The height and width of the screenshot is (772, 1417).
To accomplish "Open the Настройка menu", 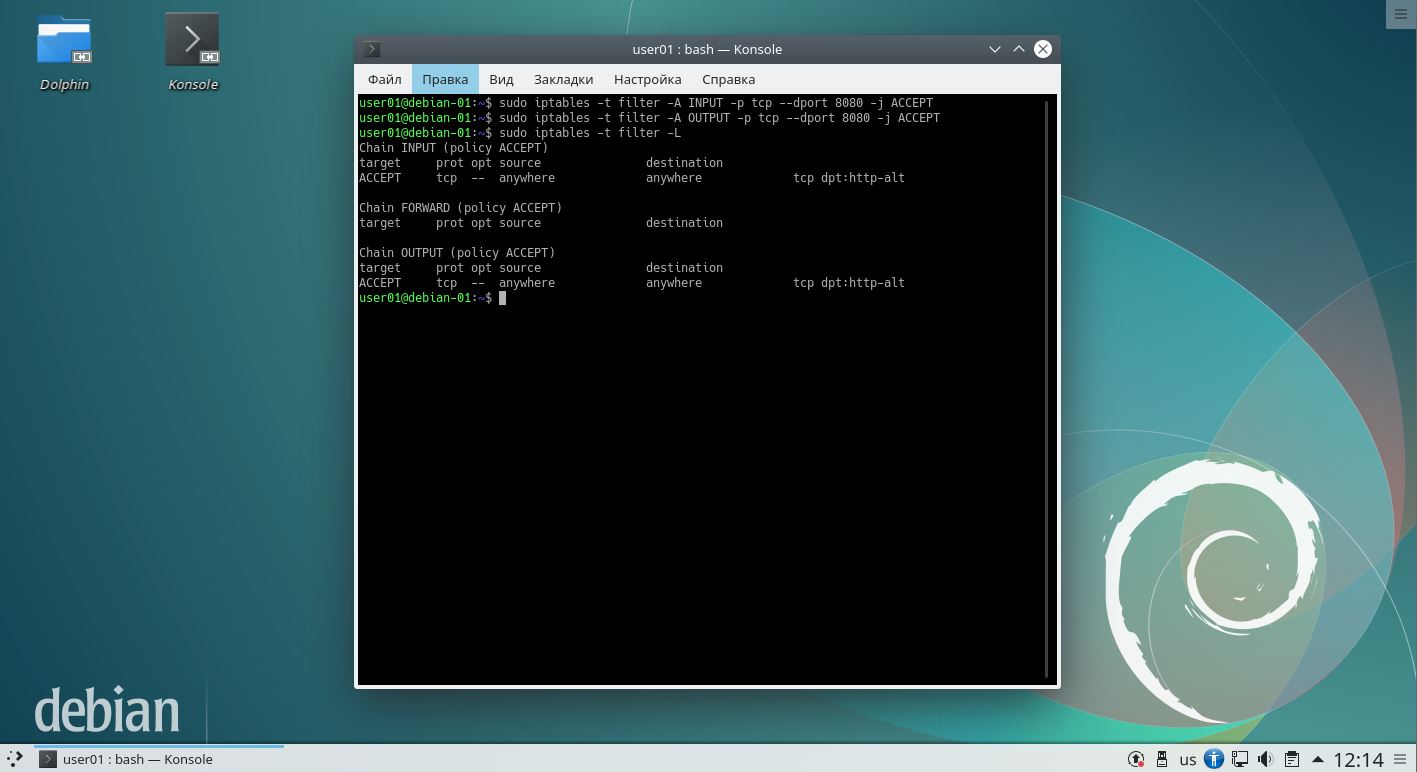I will click(x=647, y=79).
